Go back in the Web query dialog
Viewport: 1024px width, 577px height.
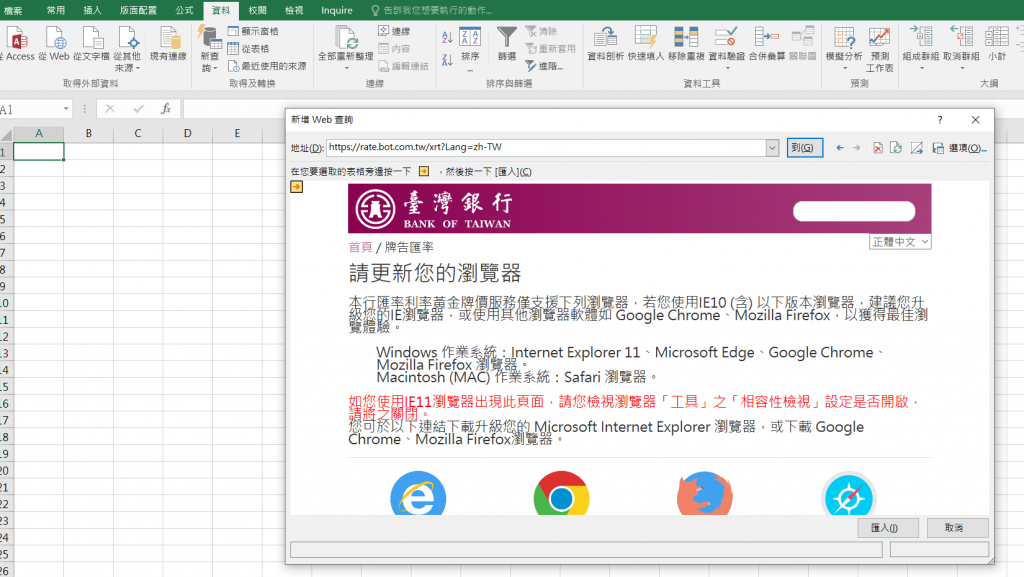pyautogui.click(x=840, y=148)
